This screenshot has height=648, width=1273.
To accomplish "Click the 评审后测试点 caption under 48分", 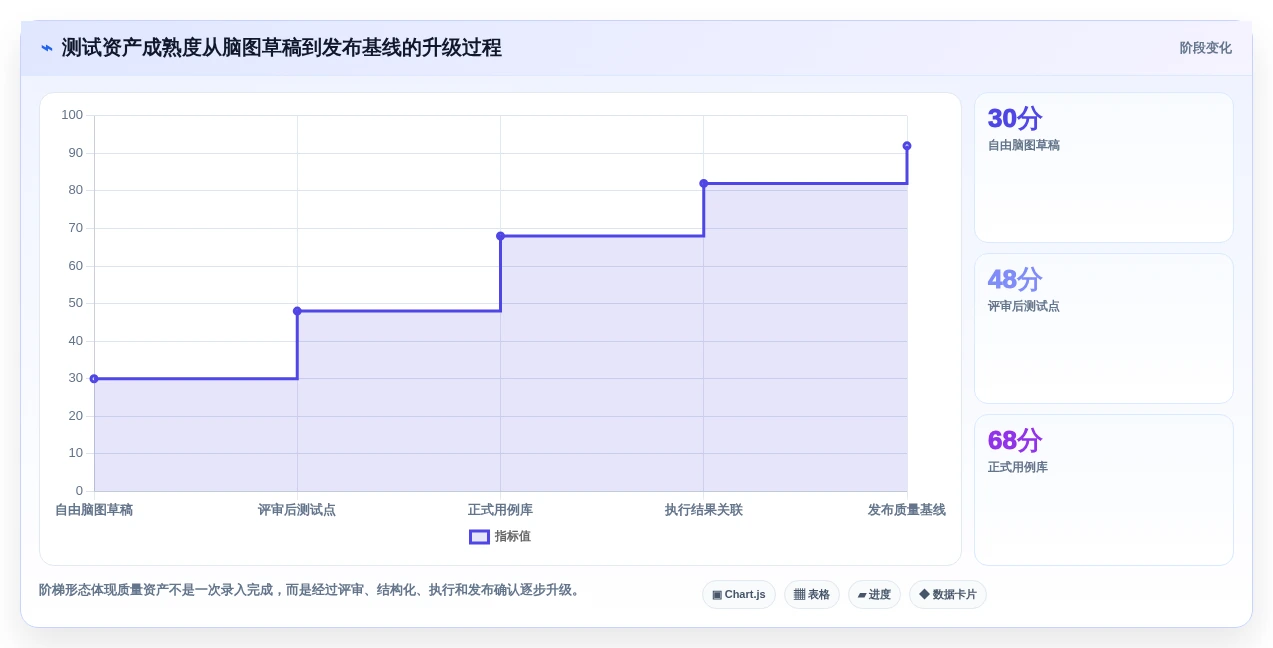I will coord(1024,306).
